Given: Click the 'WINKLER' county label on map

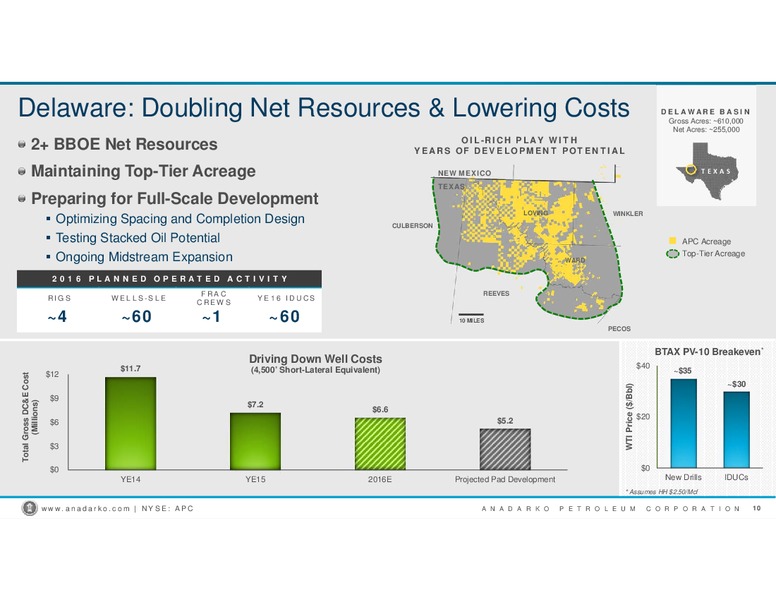Looking at the screenshot, I should (628, 213).
